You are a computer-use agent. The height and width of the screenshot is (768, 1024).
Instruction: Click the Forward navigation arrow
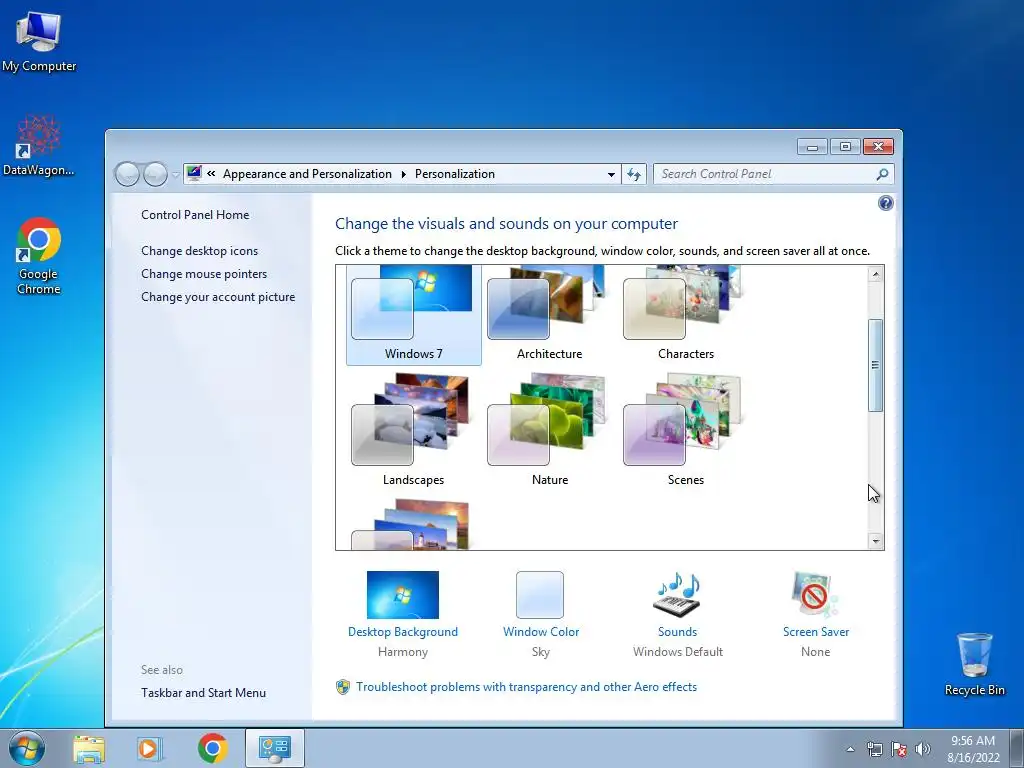coord(155,174)
